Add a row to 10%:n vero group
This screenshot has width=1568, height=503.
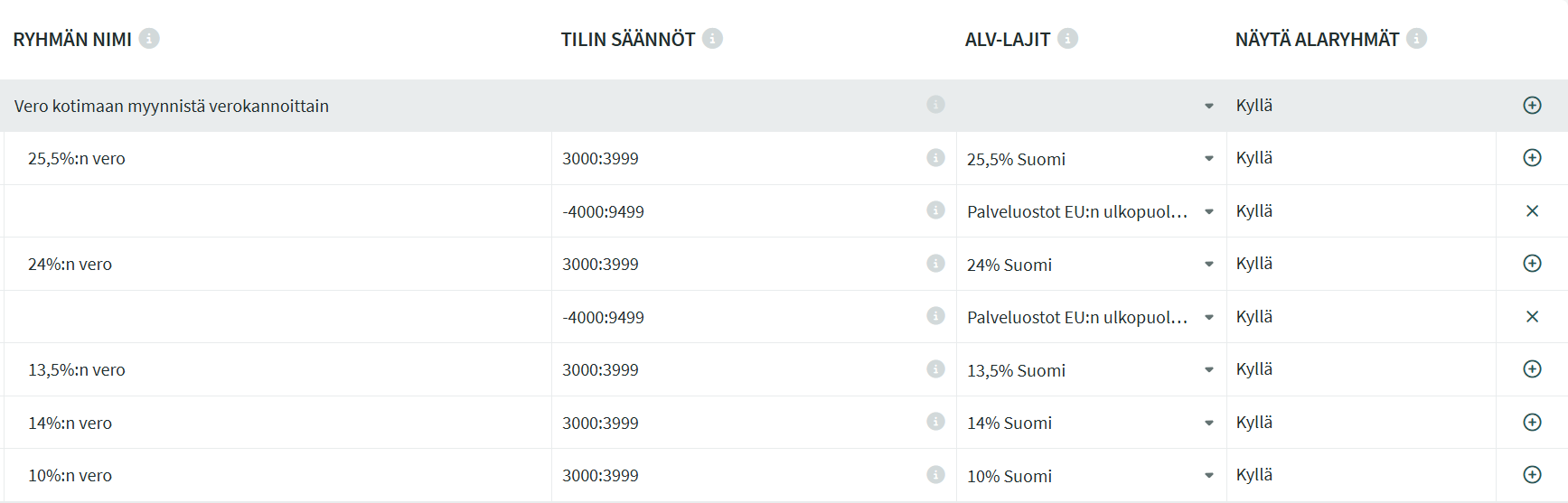click(x=1532, y=475)
